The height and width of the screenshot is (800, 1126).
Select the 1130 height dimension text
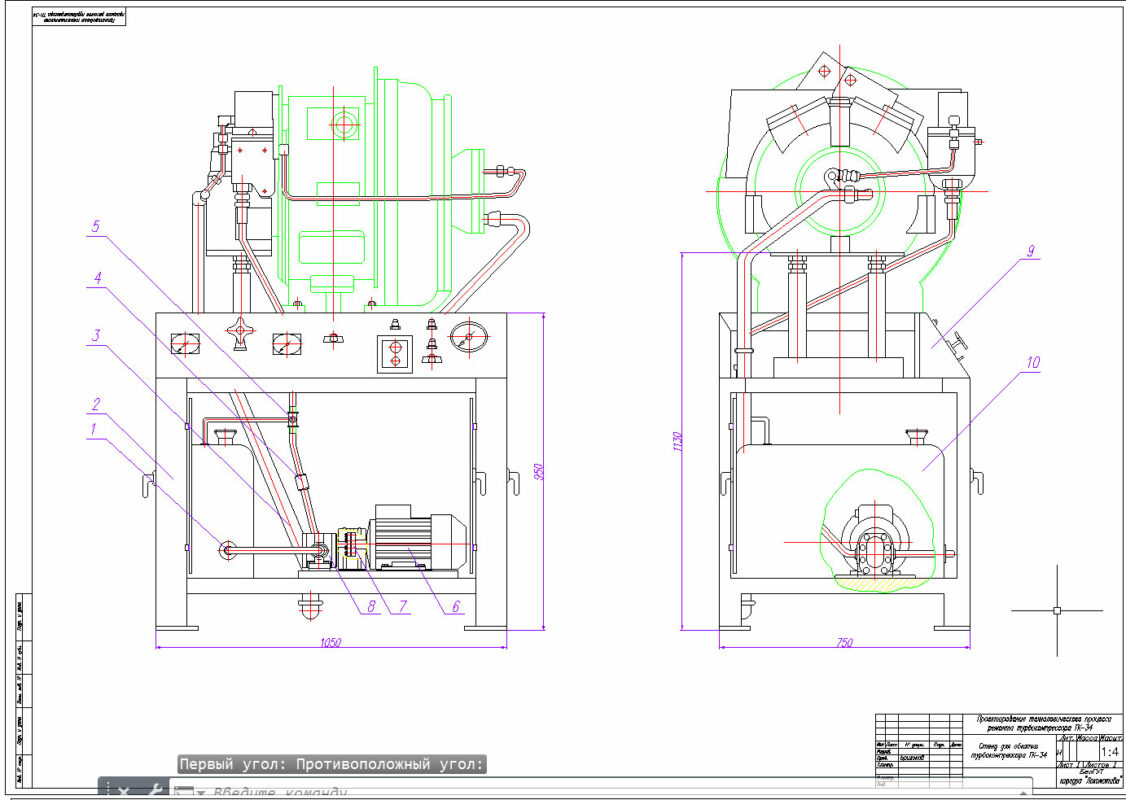677,441
